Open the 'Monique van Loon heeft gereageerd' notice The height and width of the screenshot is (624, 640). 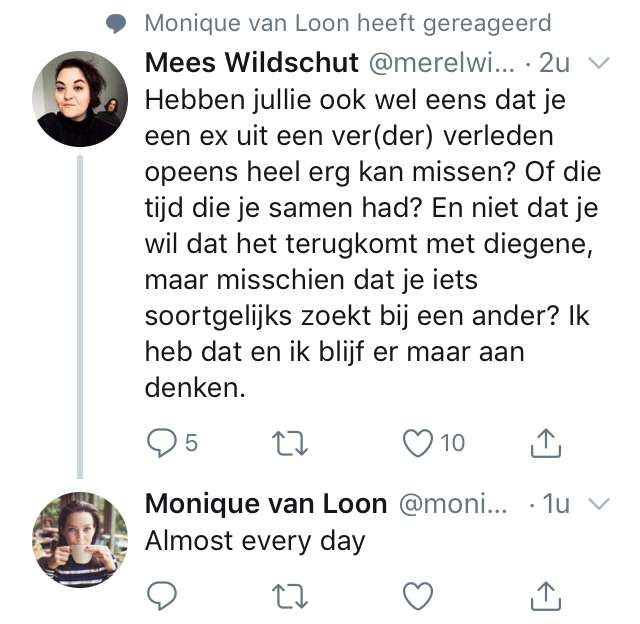tap(347, 23)
